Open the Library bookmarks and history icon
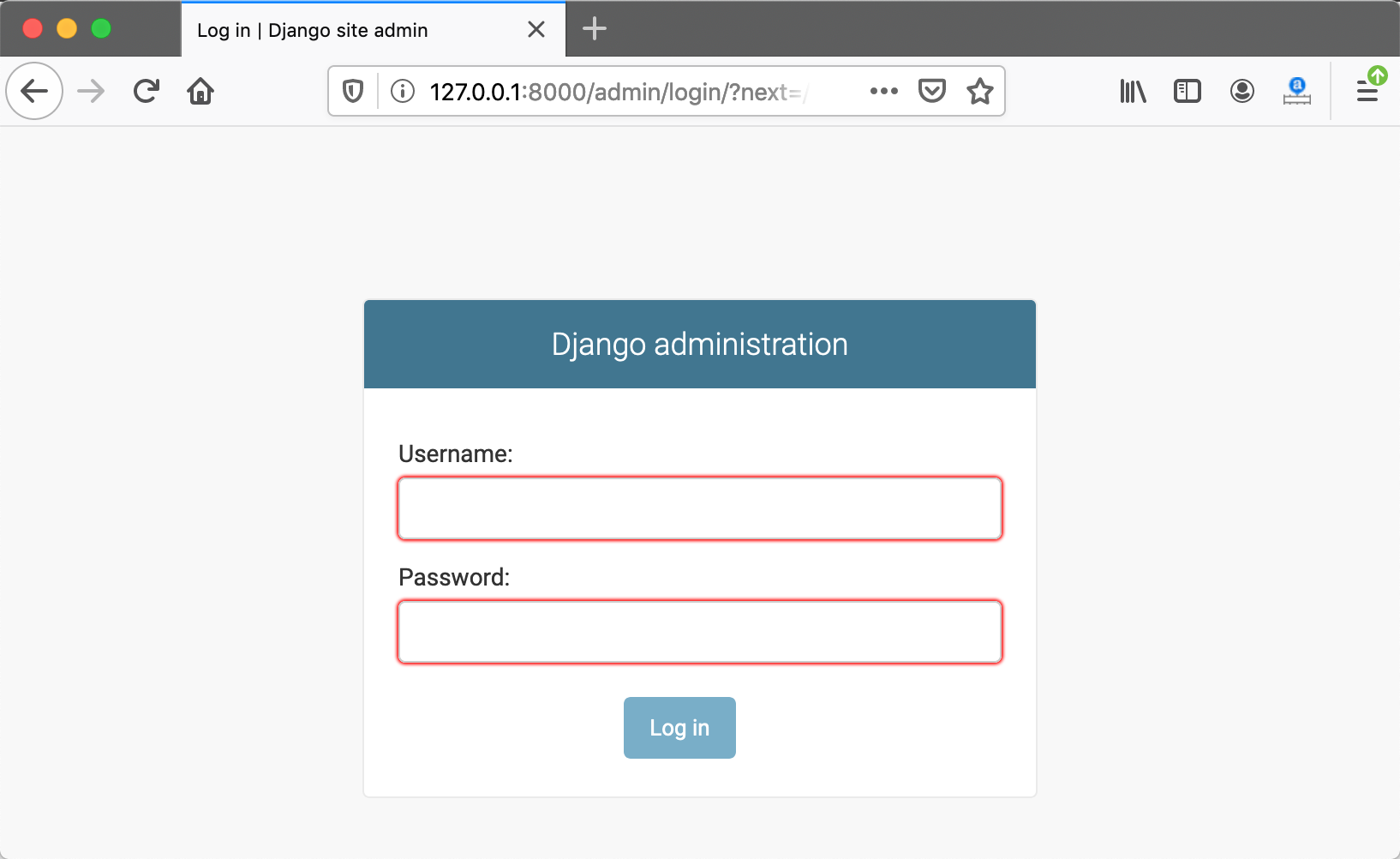The width and height of the screenshot is (1400, 859). tap(1133, 91)
